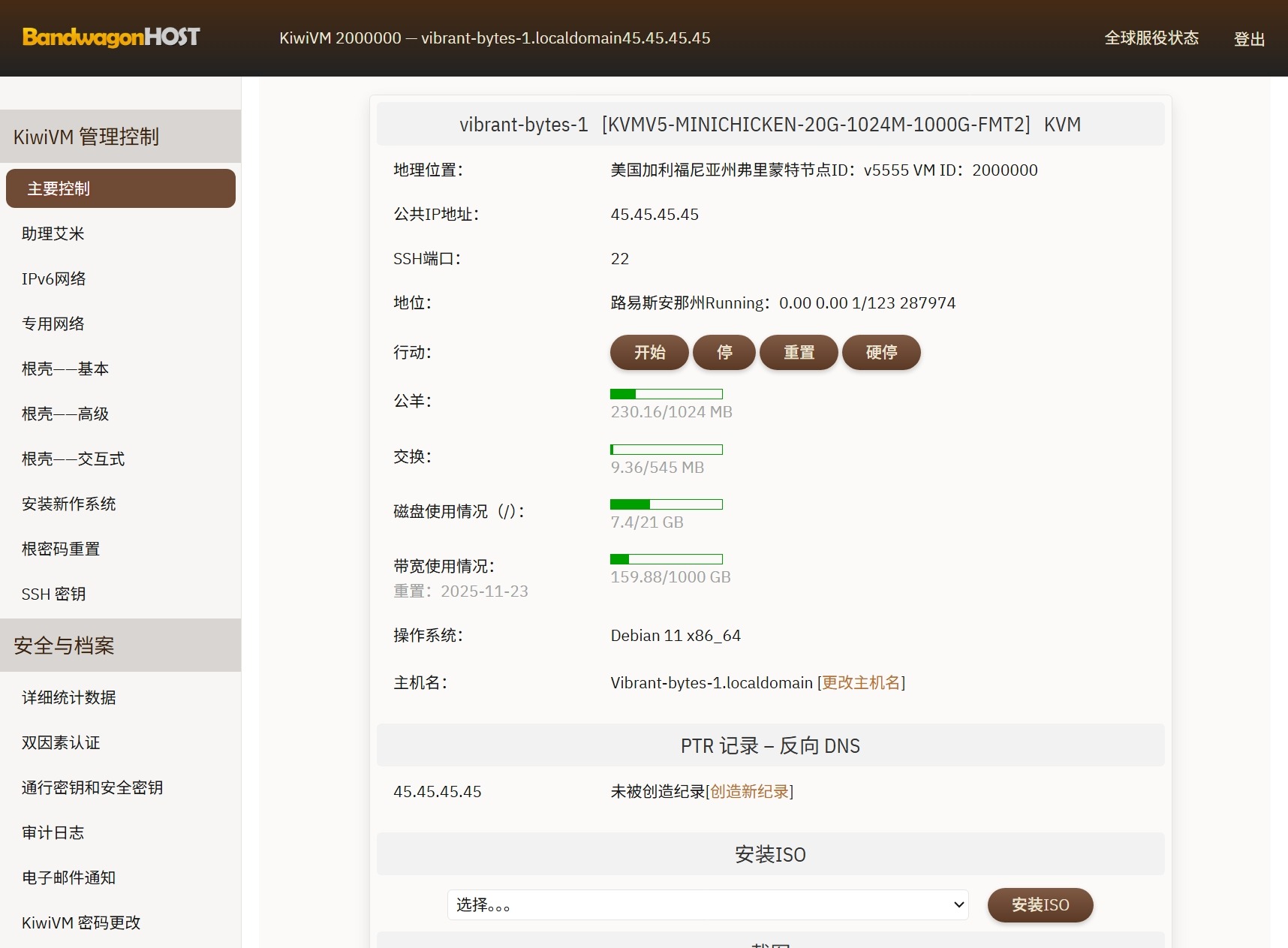View 审计日志 in sidebar
This screenshot has height=948, width=1288.
click(x=53, y=832)
